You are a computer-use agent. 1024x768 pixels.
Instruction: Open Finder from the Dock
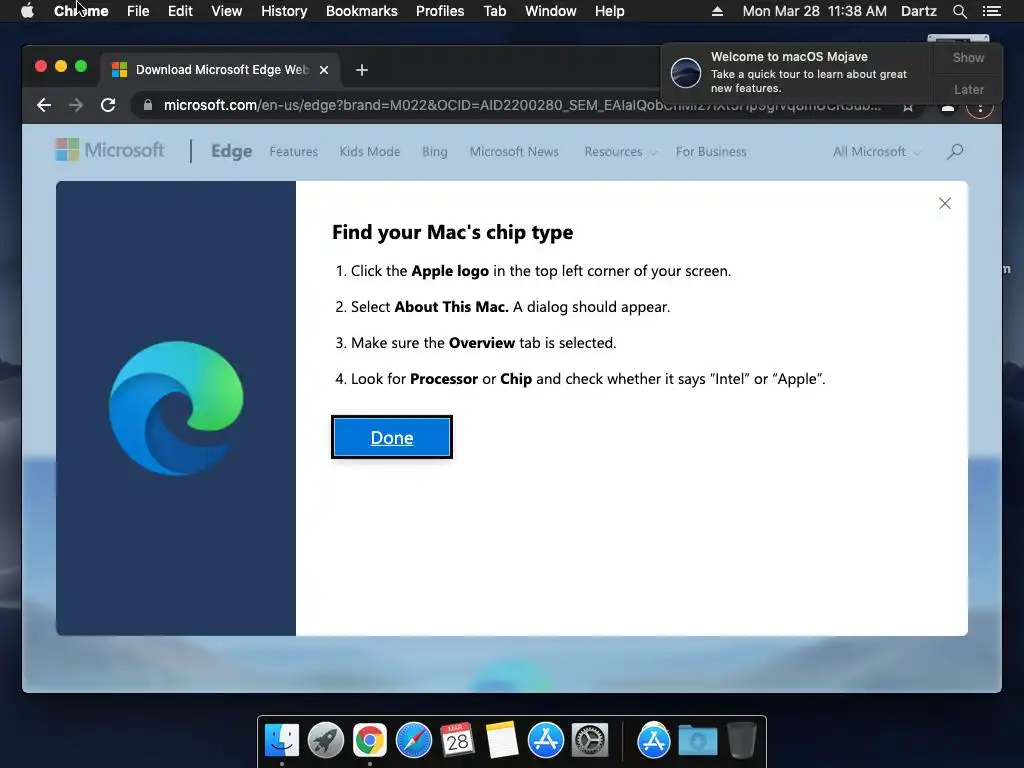click(x=282, y=741)
